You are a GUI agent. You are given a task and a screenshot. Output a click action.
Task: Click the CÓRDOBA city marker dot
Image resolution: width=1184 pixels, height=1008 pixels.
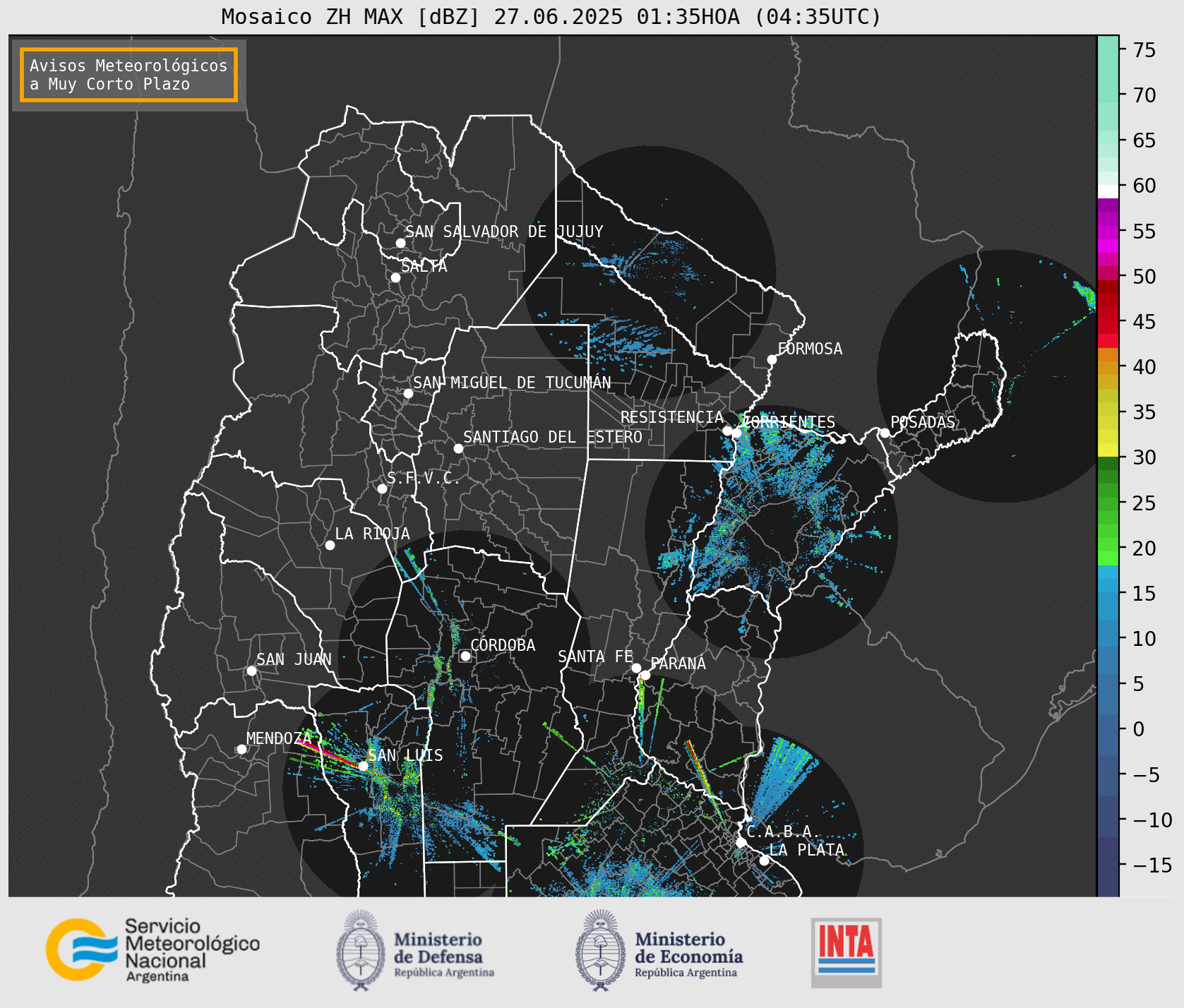click(x=465, y=656)
